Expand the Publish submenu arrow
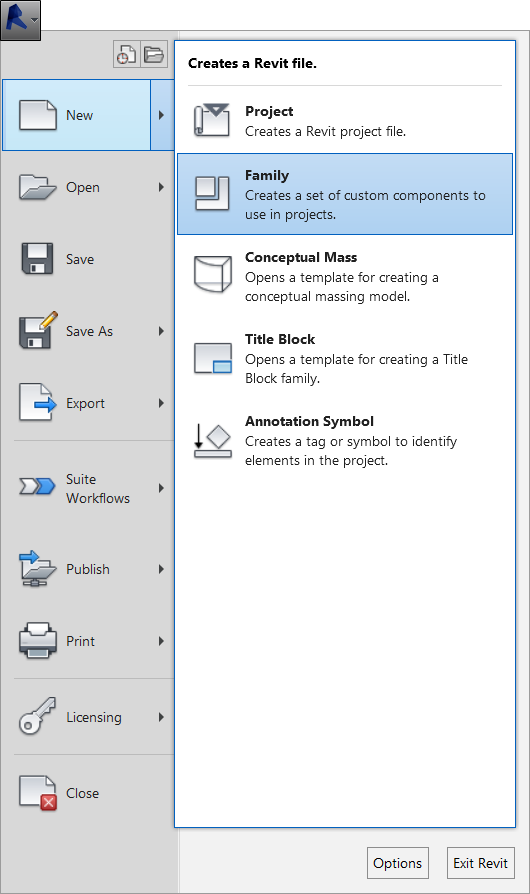Screen dimensions: 530x894 click(161, 569)
